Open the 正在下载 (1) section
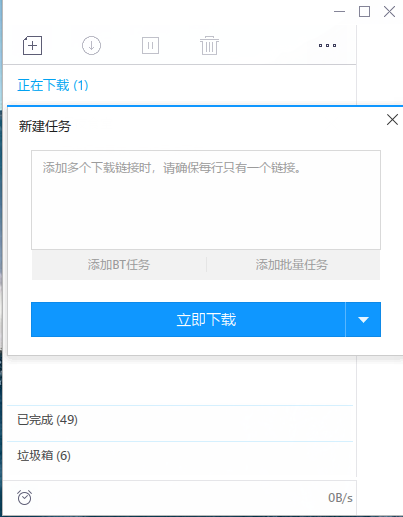Screen dimensions: 403x517 pyautogui.click(x=53, y=85)
